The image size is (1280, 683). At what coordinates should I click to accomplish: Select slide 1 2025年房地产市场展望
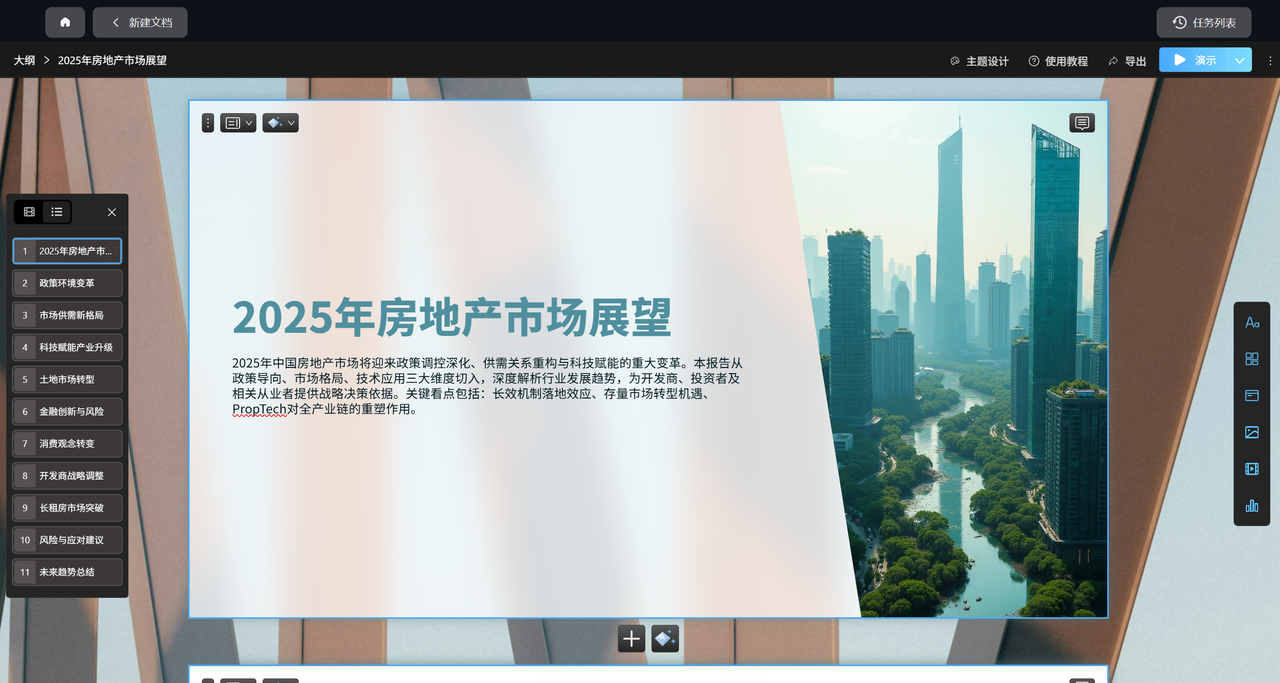[x=67, y=251]
